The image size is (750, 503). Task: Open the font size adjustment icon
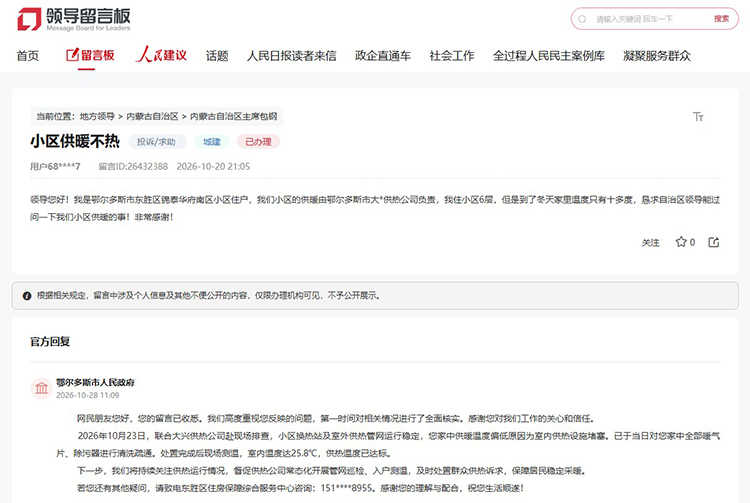(x=698, y=117)
